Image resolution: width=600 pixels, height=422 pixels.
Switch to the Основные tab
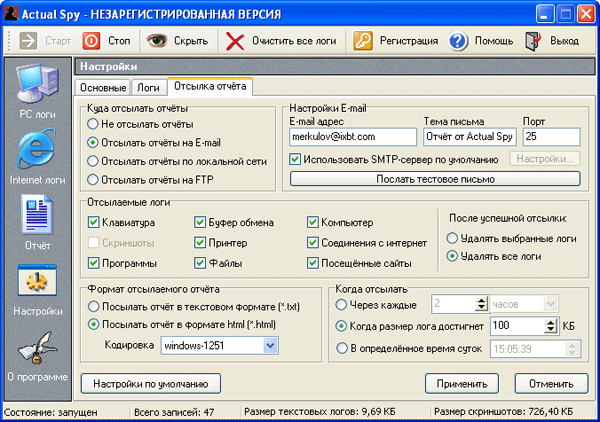103,88
